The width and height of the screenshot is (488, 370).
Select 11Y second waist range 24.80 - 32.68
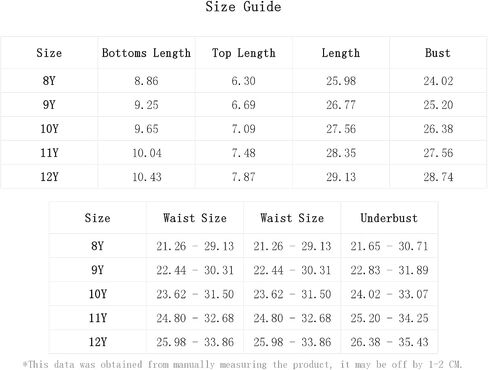point(292,318)
